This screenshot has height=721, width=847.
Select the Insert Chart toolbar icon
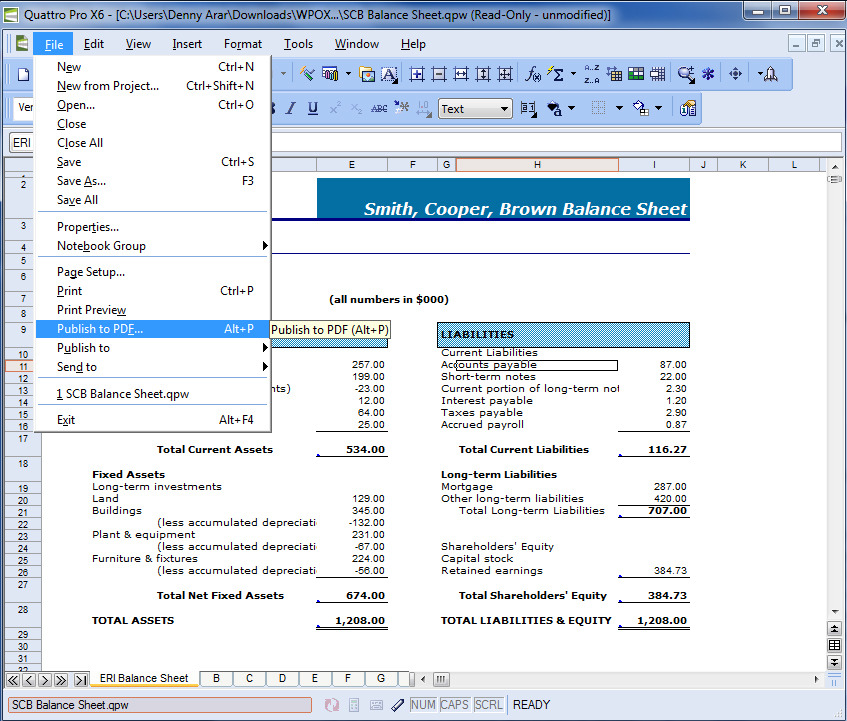[330, 74]
